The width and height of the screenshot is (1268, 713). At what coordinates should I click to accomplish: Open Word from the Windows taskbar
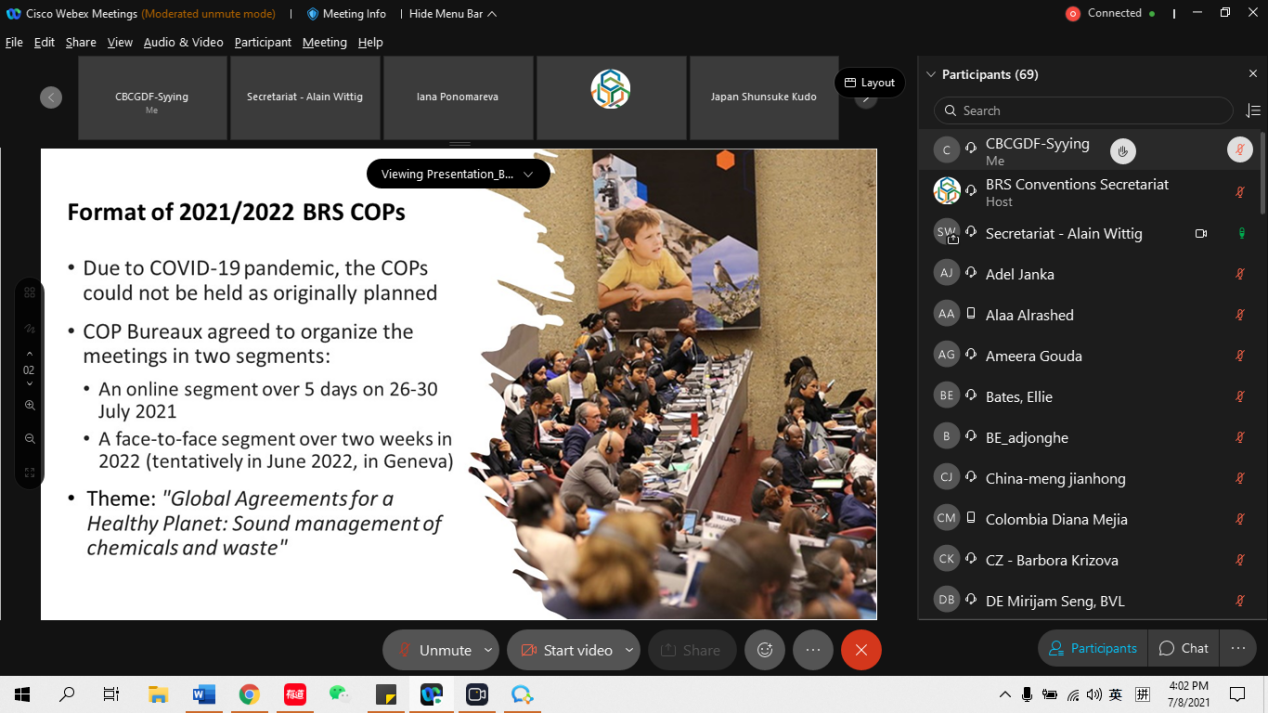[204, 695]
